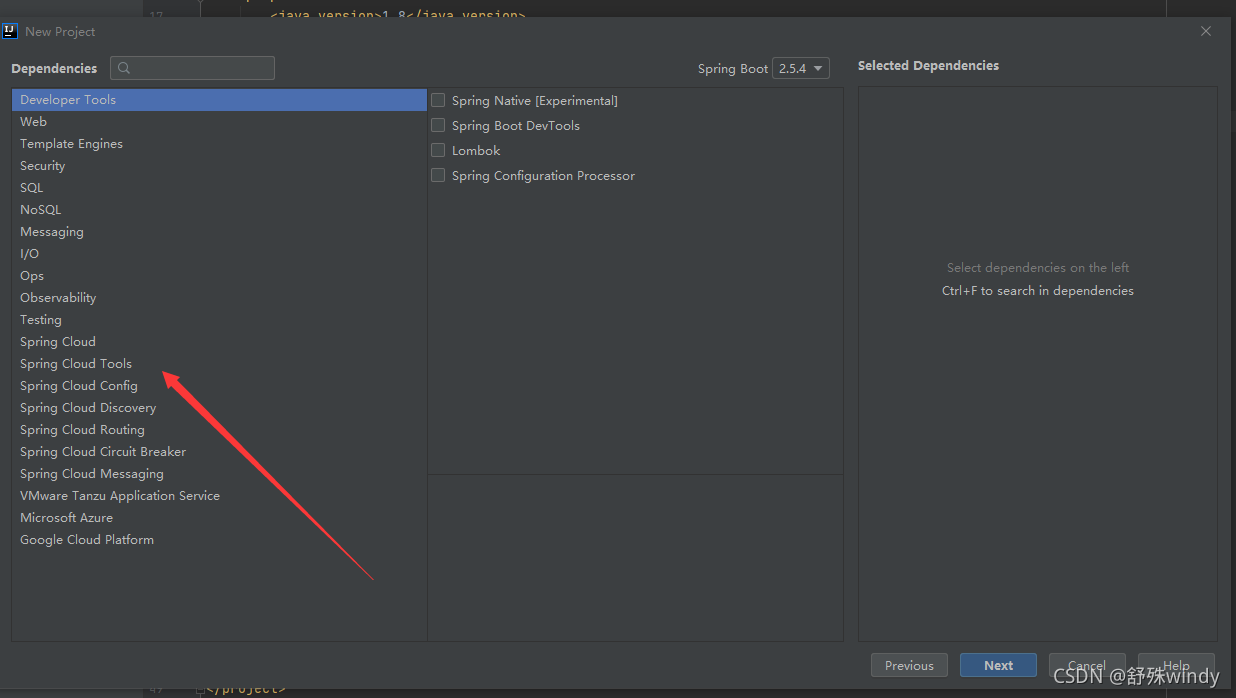The height and width of the screenshot is (698, 1236).
Task: Enable Spring Native [Experimental] checkbox
Action: click(x=438, y=100)
